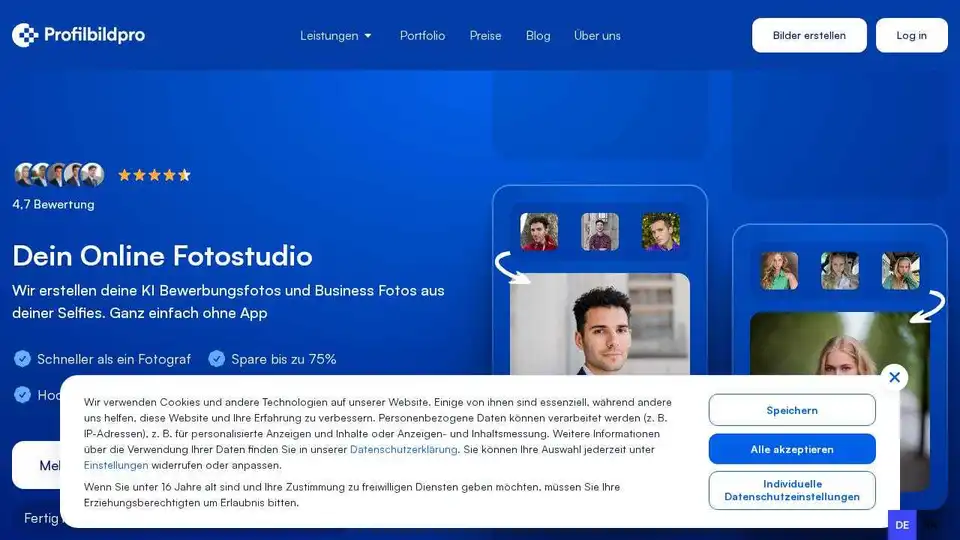Image resolution: width=960 pixels, height=540 pixels.
Task: Click the 'Schneller als ein Fotograf' text
Action: (x=114, y=359)
